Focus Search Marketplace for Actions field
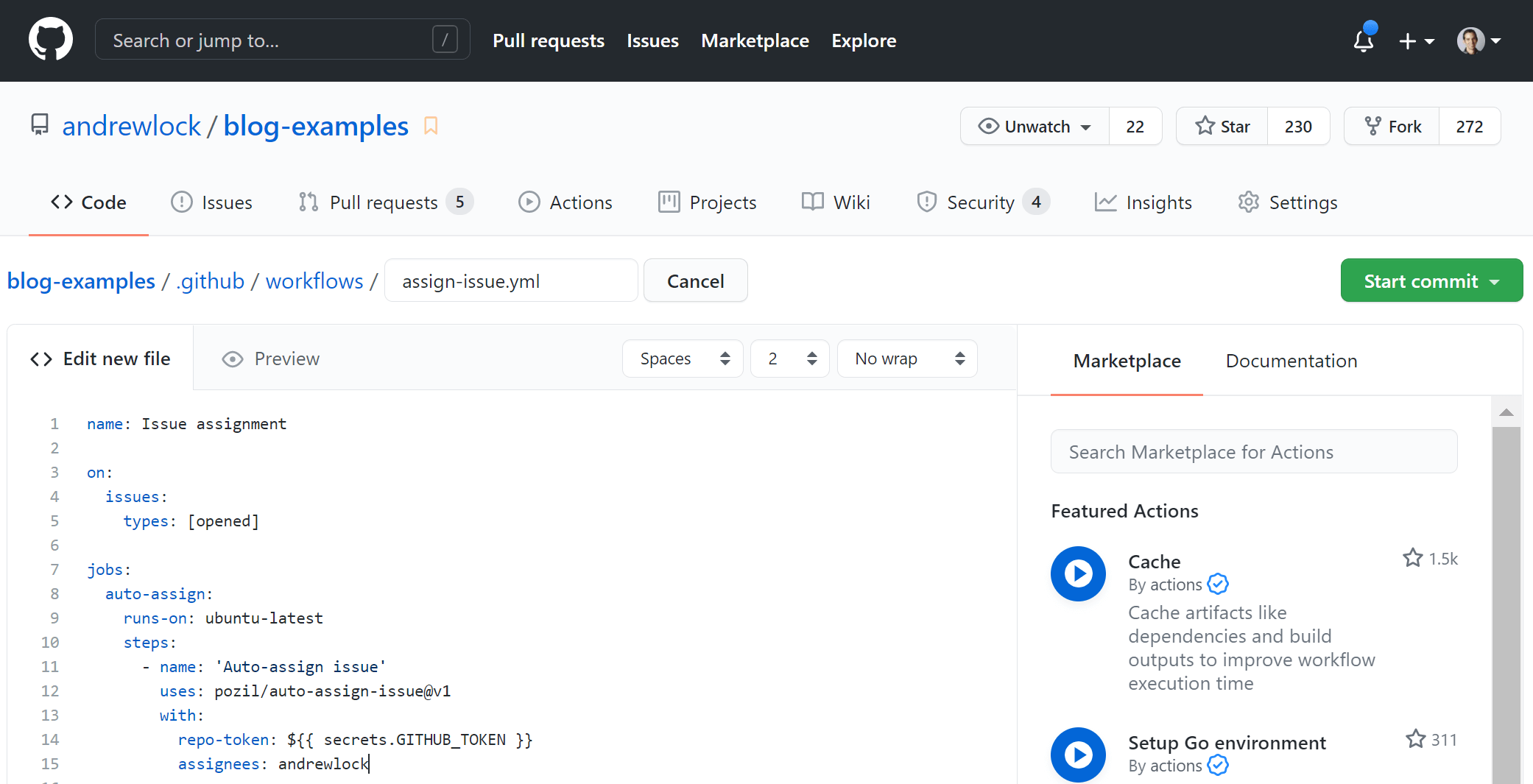 click(1254, 451)
